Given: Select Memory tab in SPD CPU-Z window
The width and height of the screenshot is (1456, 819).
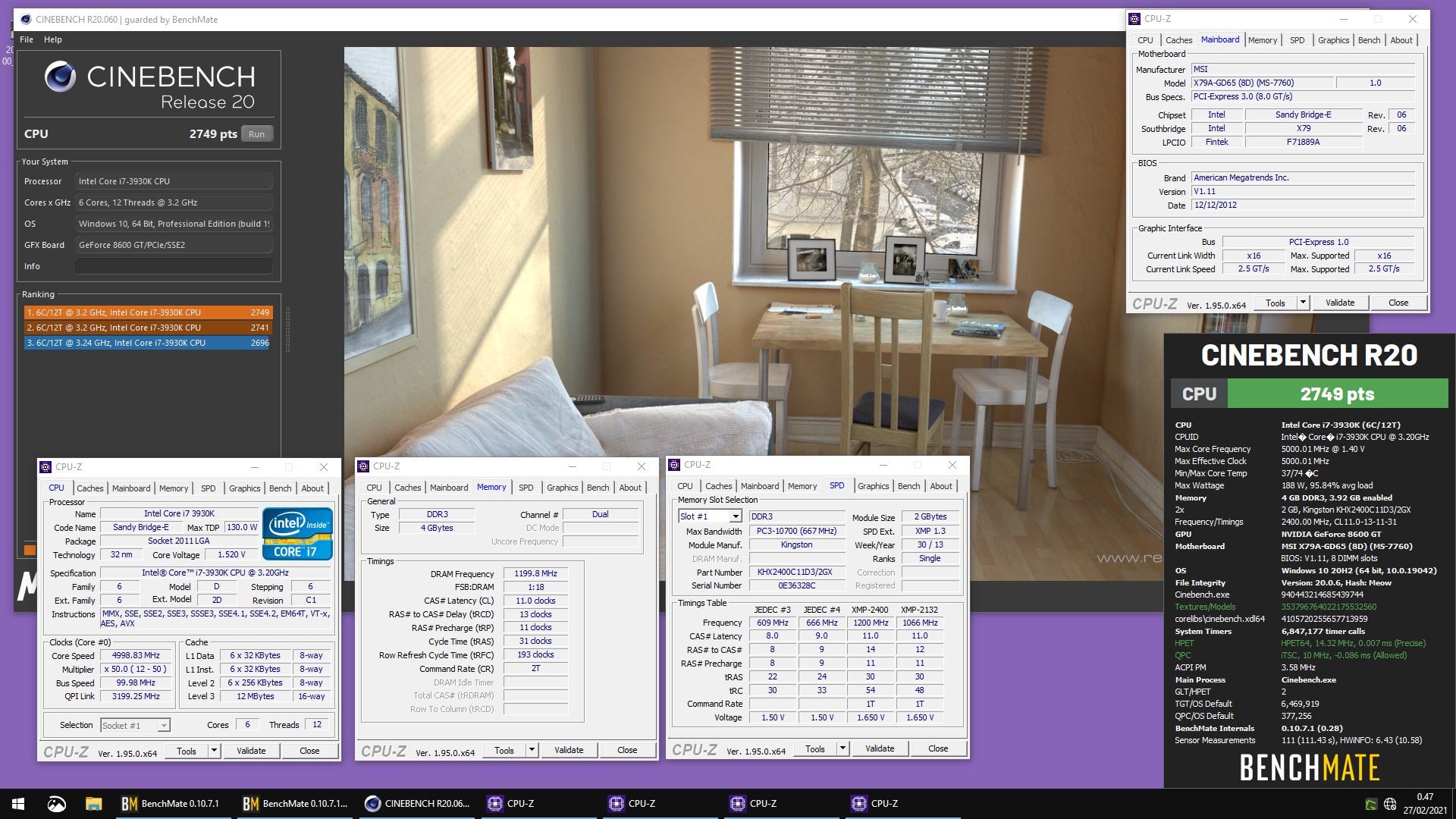Looking at the screenshot, I should click(x=802, y=486).
